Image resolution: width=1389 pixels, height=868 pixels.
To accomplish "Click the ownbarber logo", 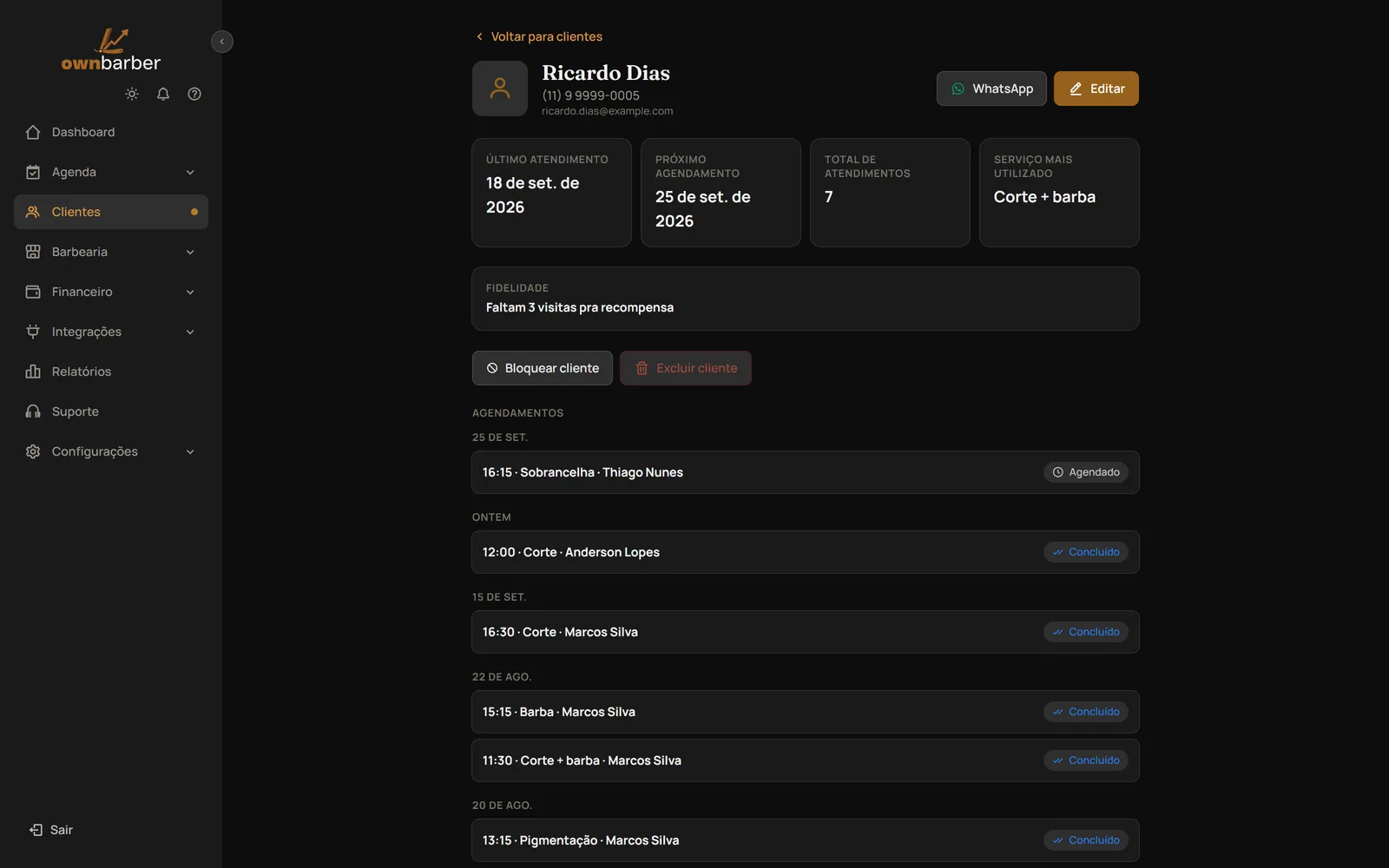I will tap(111, 50).
